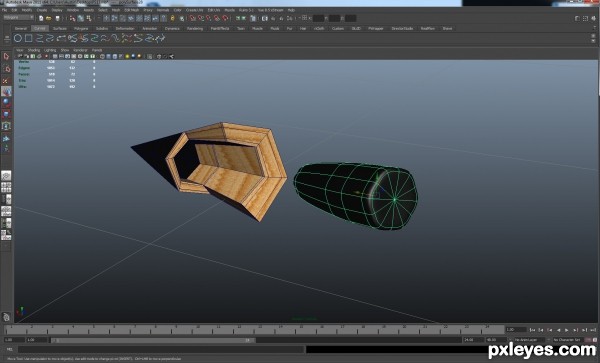Select the NURBS circle shelf icon
Image resolution: width=600 pixels, height=363 pixels.
pos(18,38)
